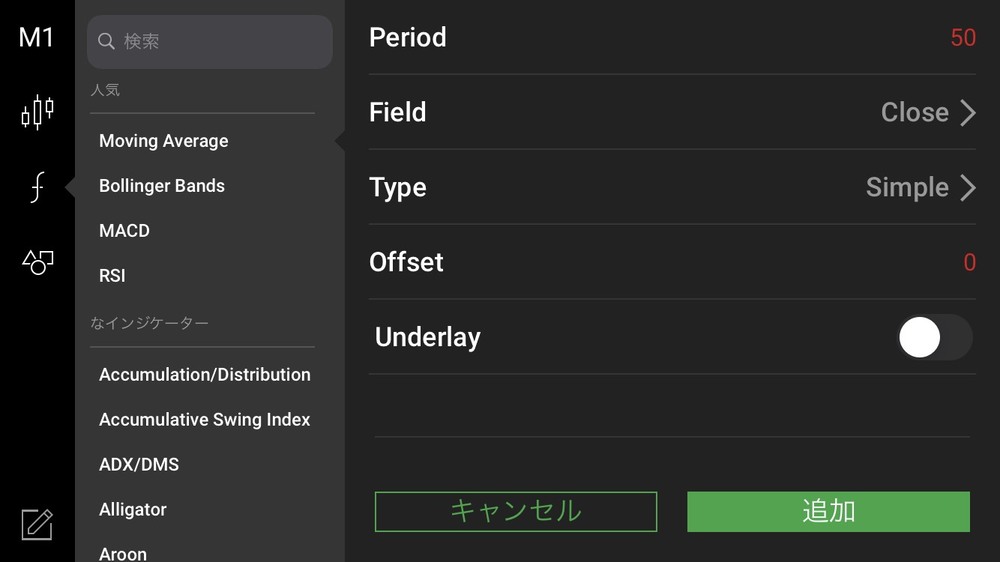Open the indicators function icon

coord(38,187)
